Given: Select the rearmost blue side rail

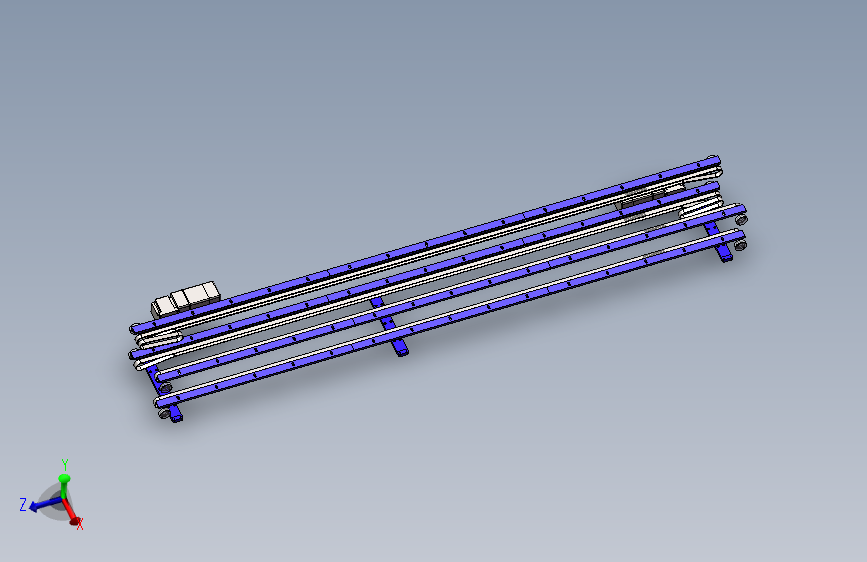Looking at the screenshot, I should [x=426, y=243].
